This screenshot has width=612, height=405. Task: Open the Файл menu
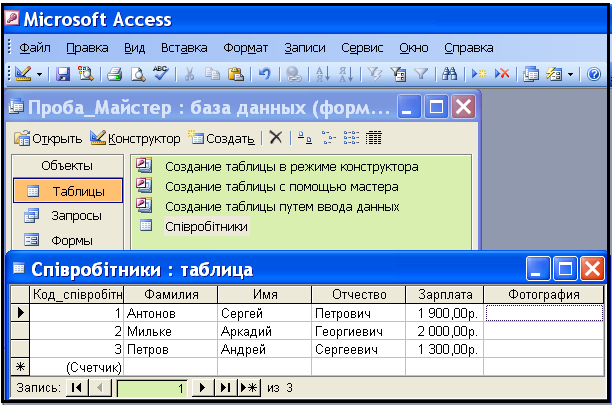(x=35, y=48)
